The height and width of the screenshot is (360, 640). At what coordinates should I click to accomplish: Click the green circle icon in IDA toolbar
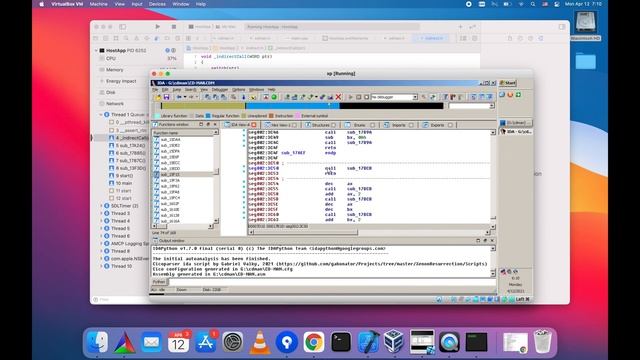pyautogui.click(x=274, y=97)
